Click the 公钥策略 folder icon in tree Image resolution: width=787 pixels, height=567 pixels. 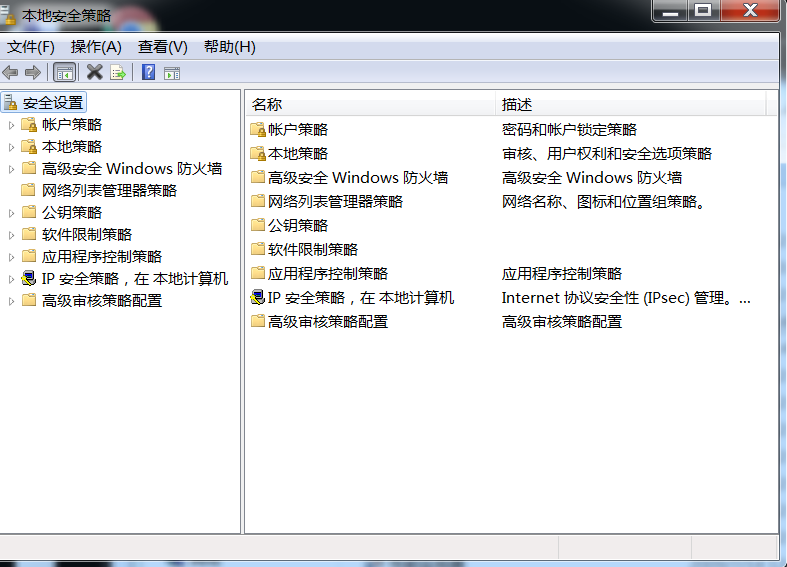29,212
